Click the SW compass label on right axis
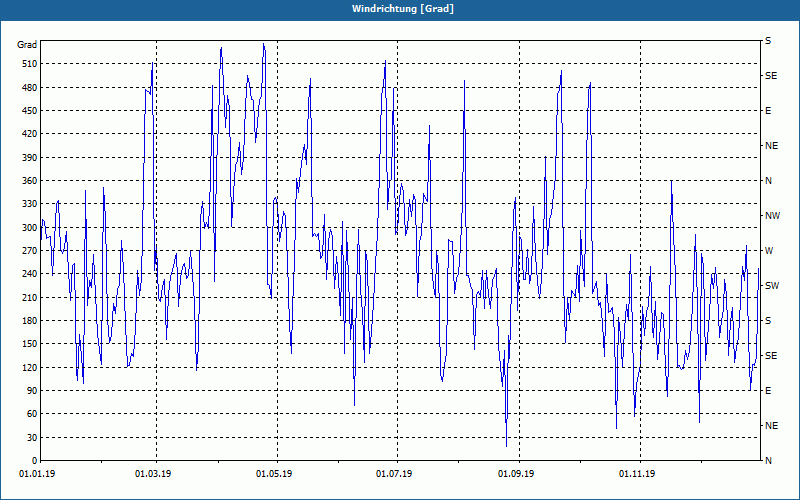800x500 pixels. pos(772,286)
